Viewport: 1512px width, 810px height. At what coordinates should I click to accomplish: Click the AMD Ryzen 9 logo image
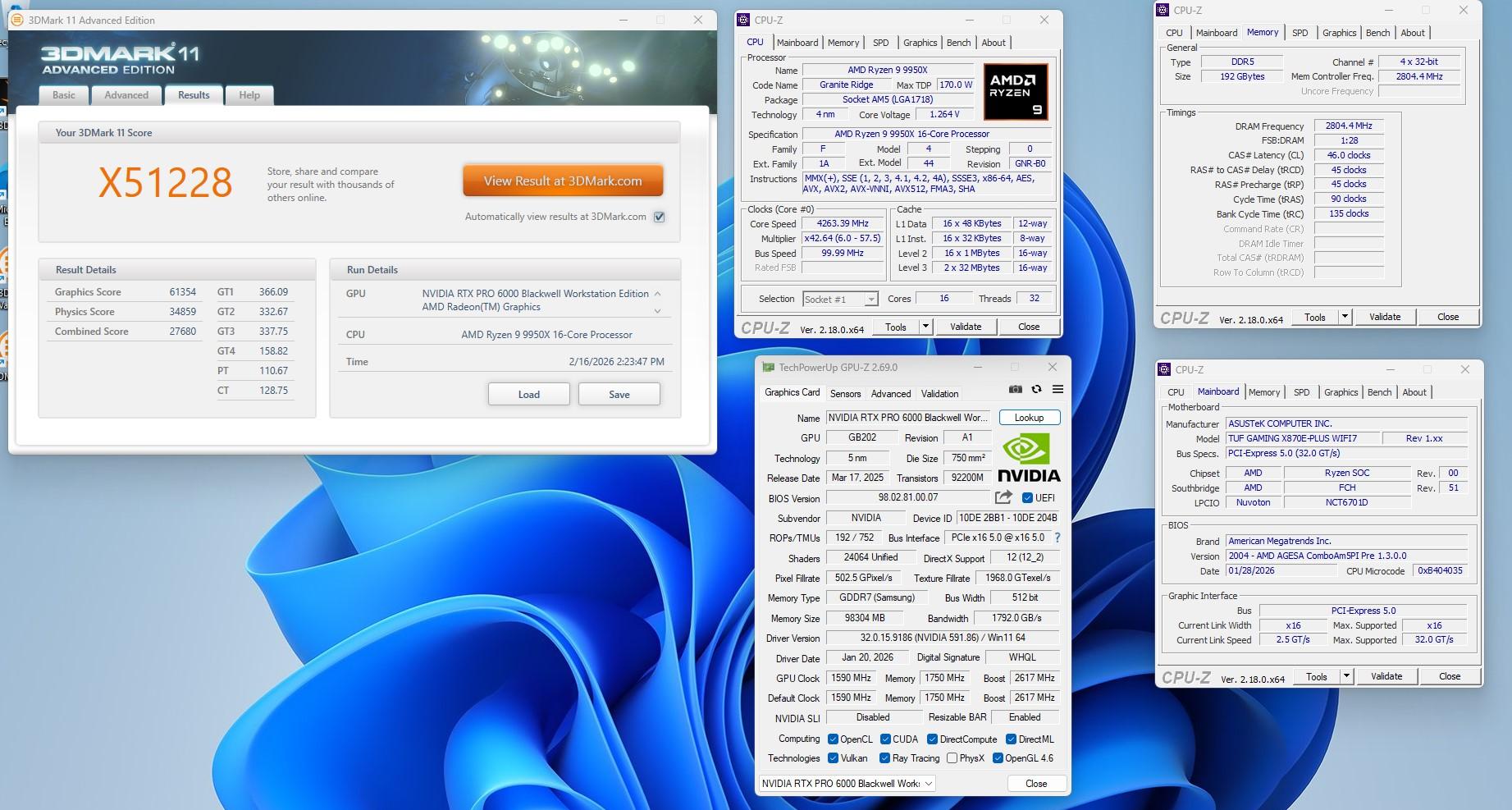1016,92
